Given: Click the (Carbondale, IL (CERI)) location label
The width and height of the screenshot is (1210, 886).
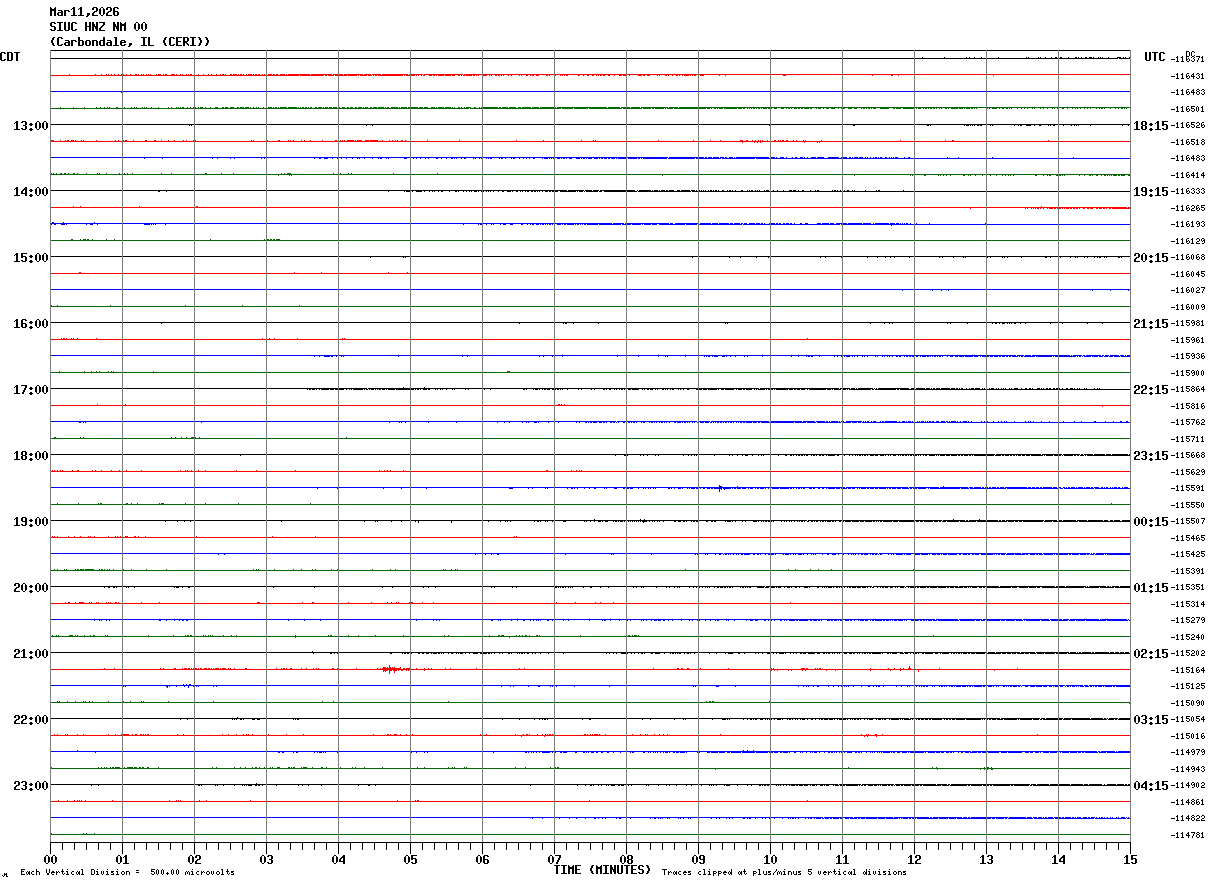Looking at the screenshot, I should tap(130, 42).
